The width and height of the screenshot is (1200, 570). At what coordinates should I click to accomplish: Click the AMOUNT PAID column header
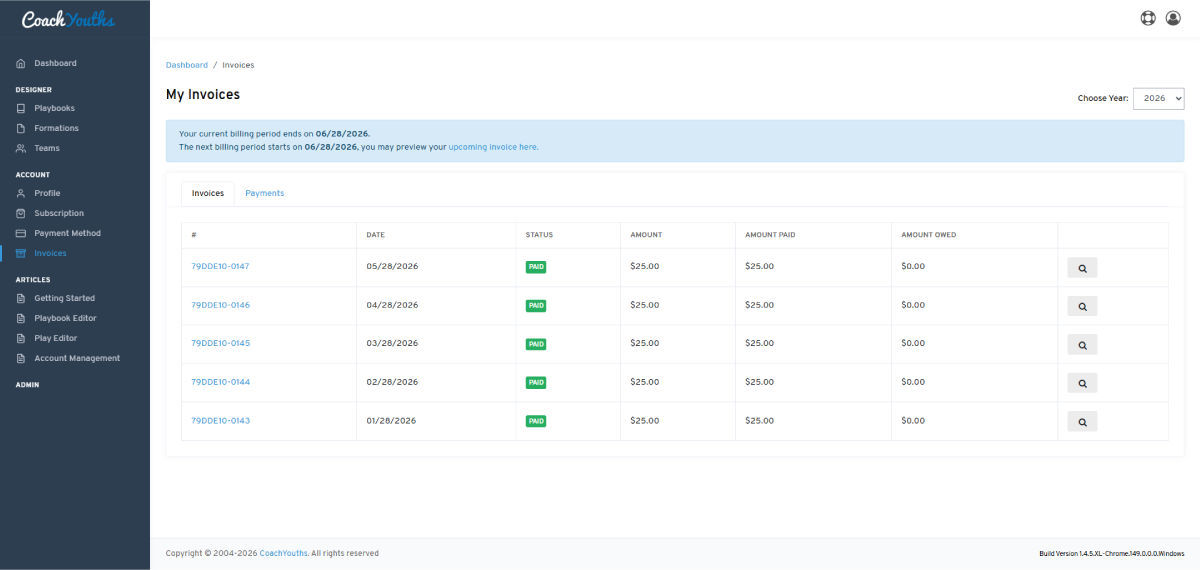[x=770, y=235]
